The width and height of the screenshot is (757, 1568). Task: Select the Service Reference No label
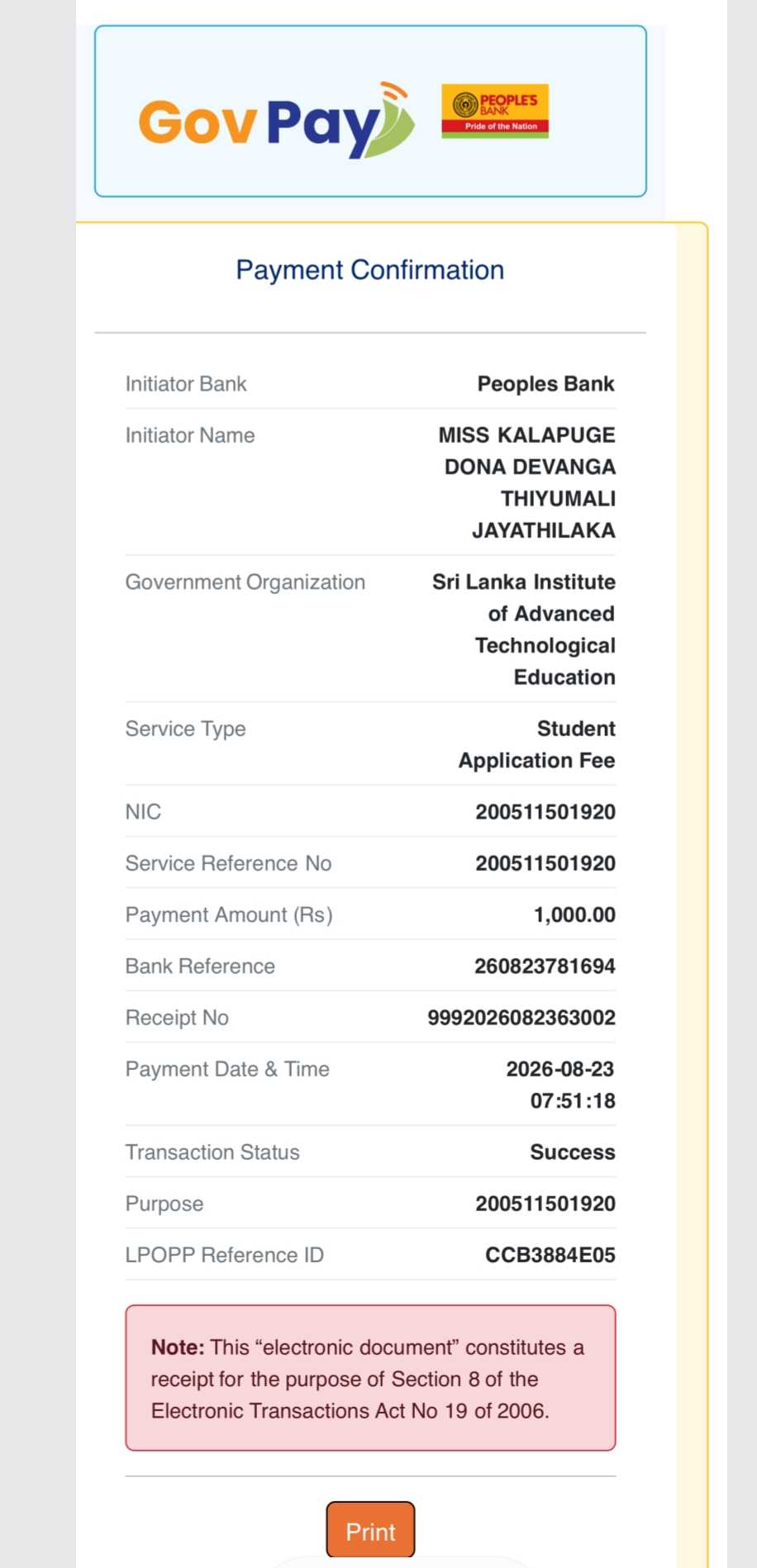(x=228, y=863)
